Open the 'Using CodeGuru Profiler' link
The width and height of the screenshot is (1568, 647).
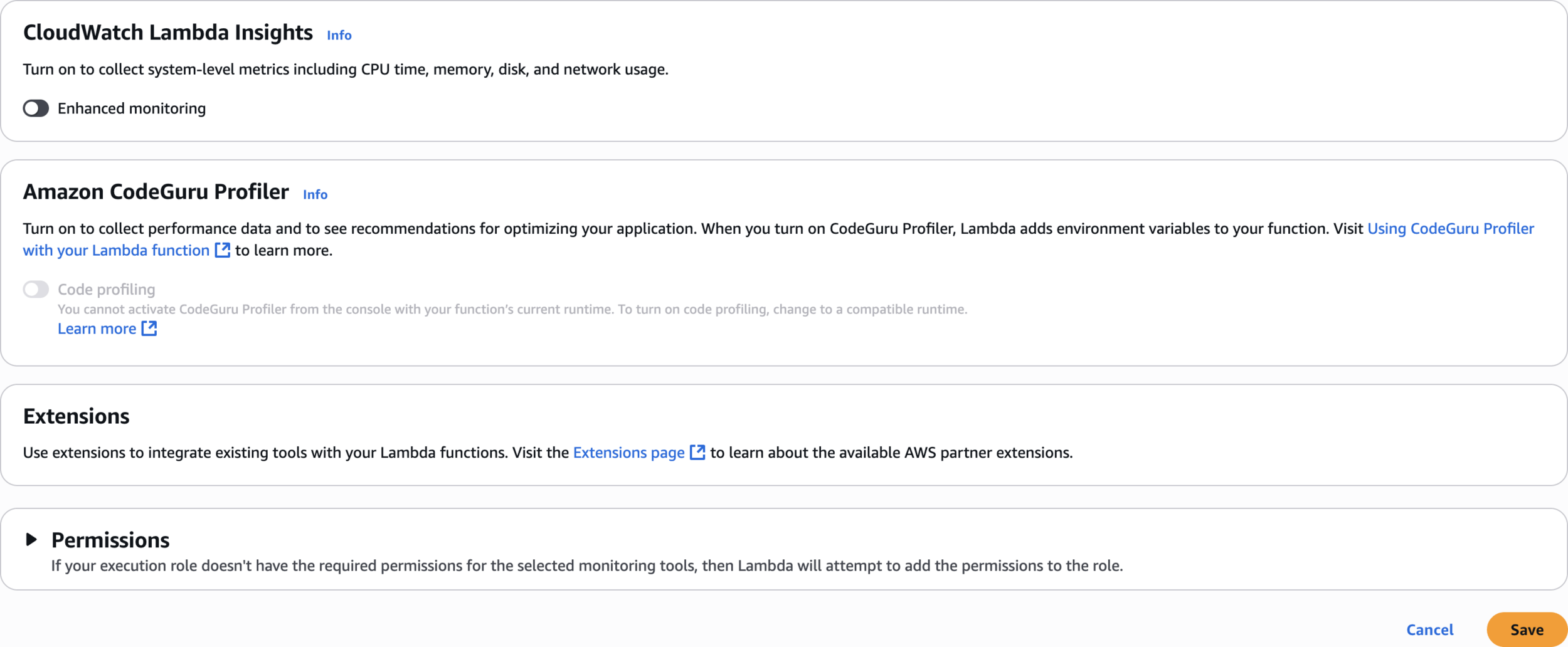[x=1451, y=228]
